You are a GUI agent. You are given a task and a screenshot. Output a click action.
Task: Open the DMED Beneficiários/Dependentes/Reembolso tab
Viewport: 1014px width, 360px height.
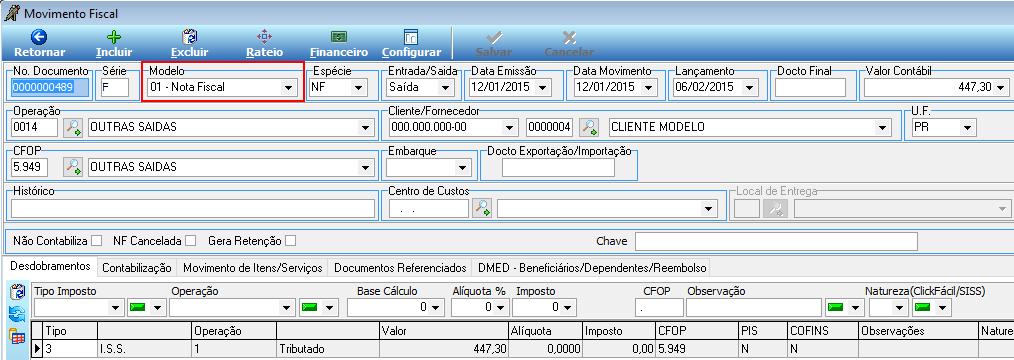tap(592, 268)
